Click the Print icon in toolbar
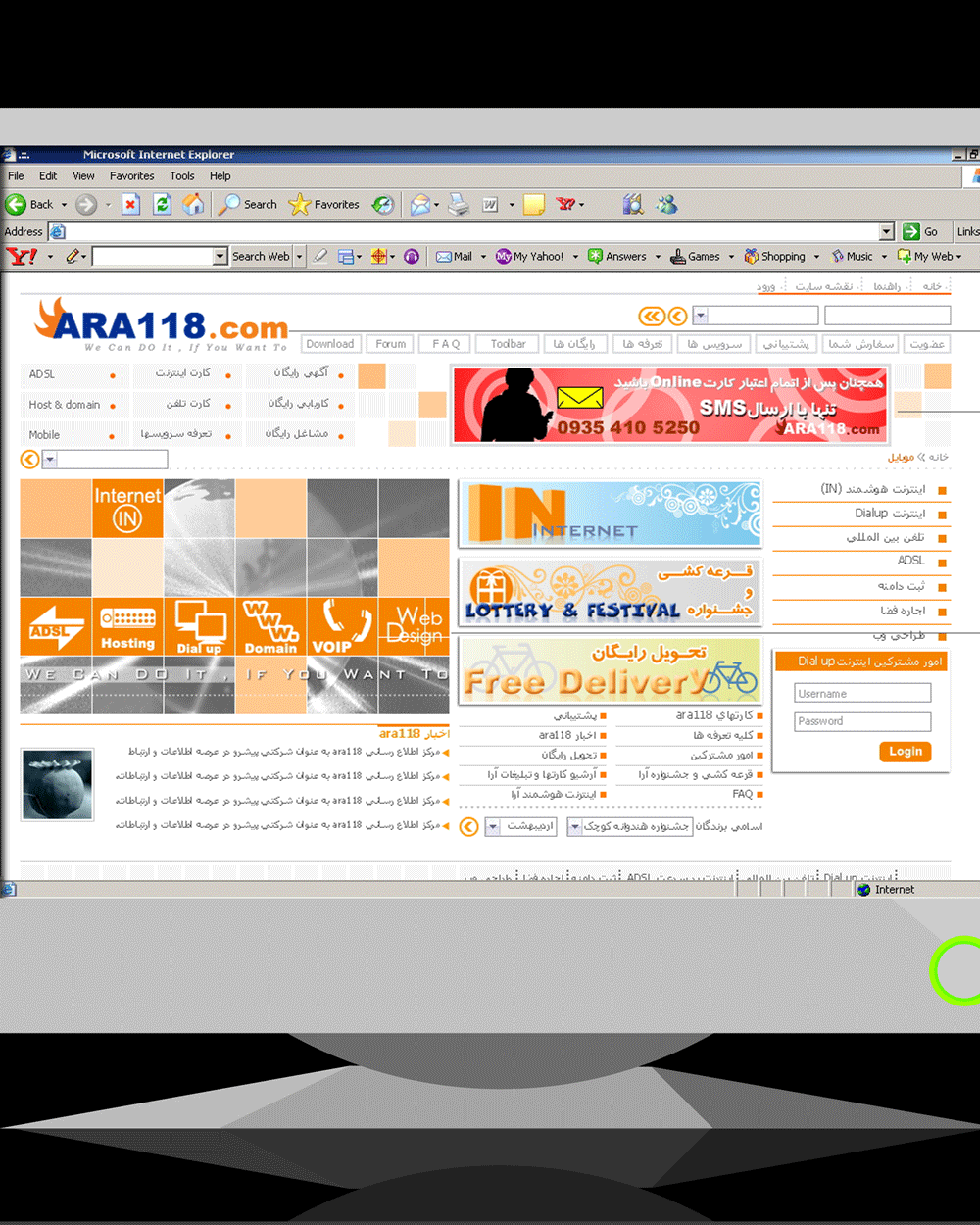The width and height of the screenshot is (980, 1225). click(459, 204)
